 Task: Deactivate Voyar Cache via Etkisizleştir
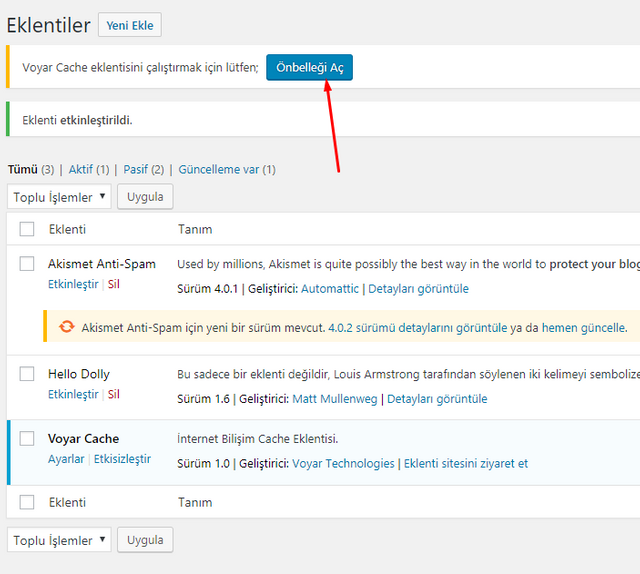tap(122, 459)
